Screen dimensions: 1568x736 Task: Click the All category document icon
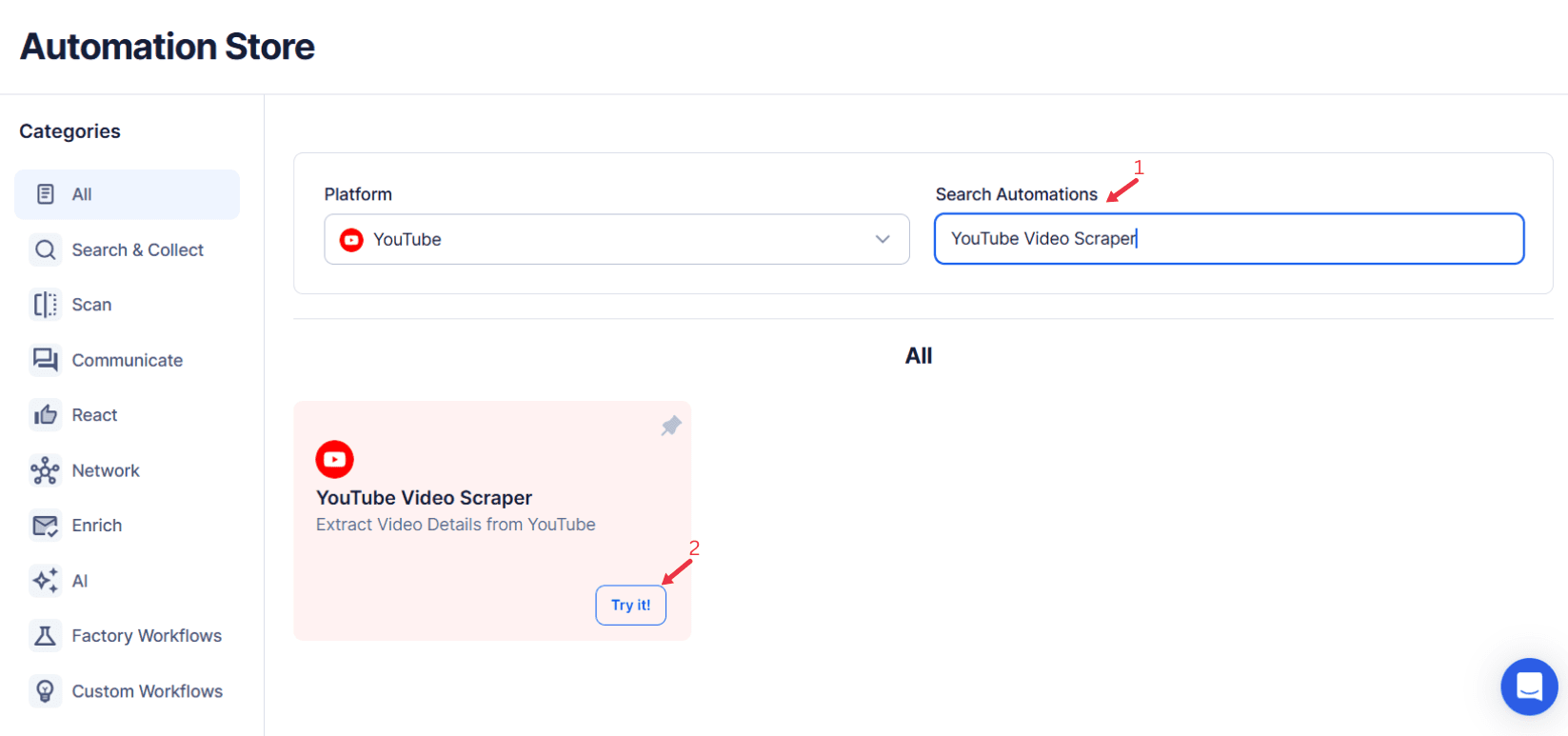[45, 194]
